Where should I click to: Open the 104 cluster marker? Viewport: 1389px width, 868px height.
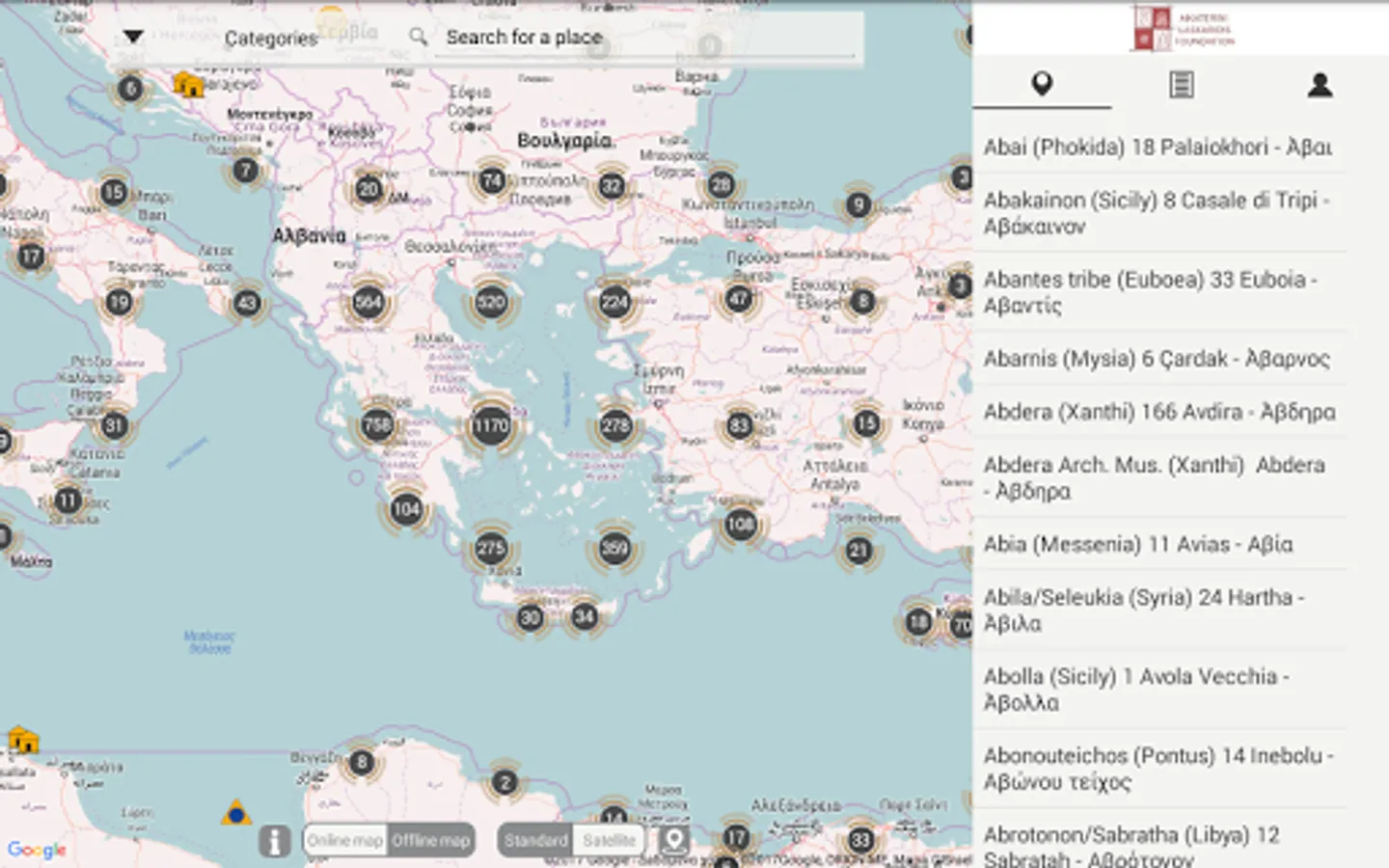pos(406,509)
